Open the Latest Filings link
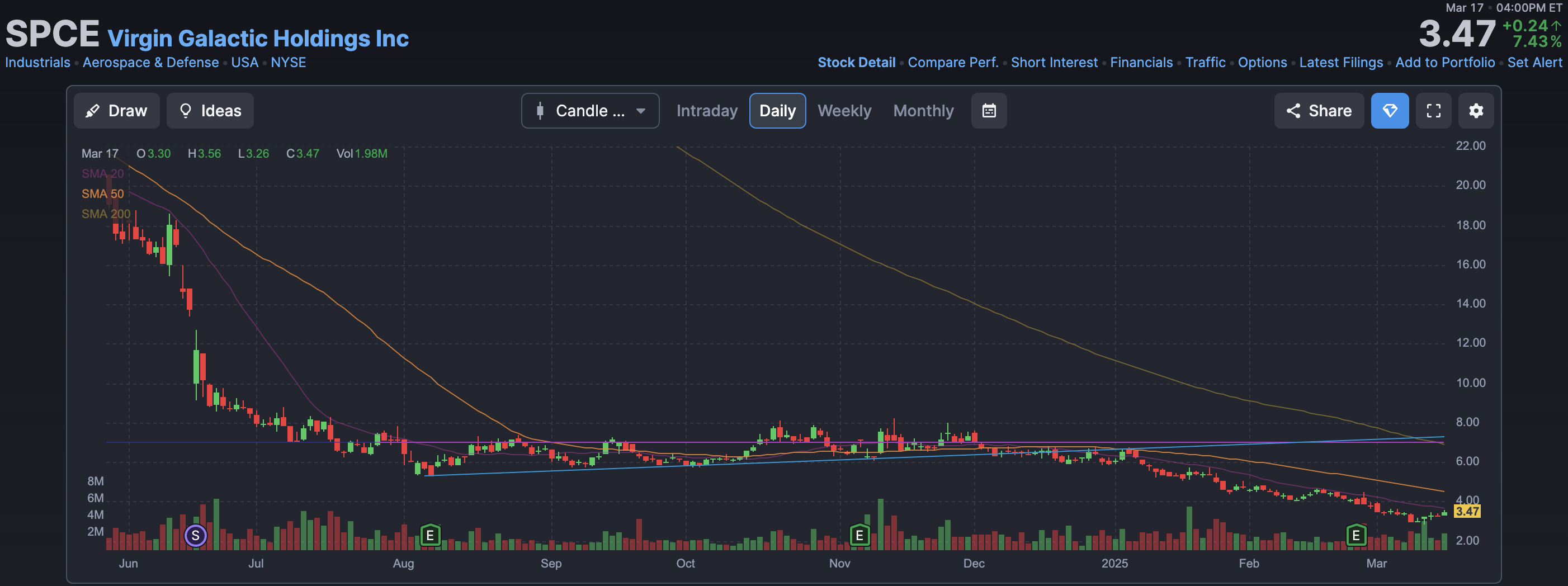The height and width of the screenshot is (586, 1568). [x=1340, y=62]
